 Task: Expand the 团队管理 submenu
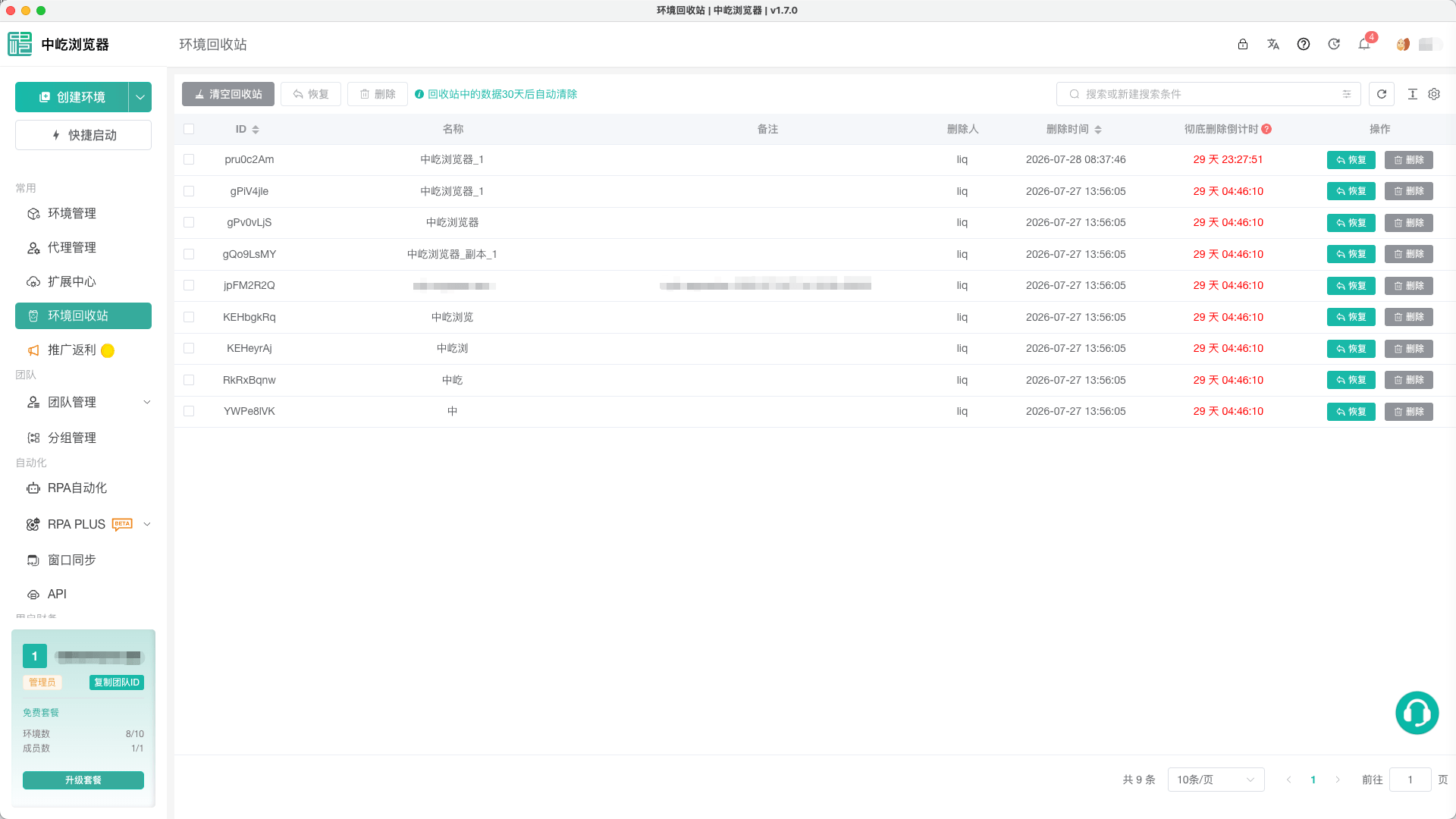(x=147, y=402)
